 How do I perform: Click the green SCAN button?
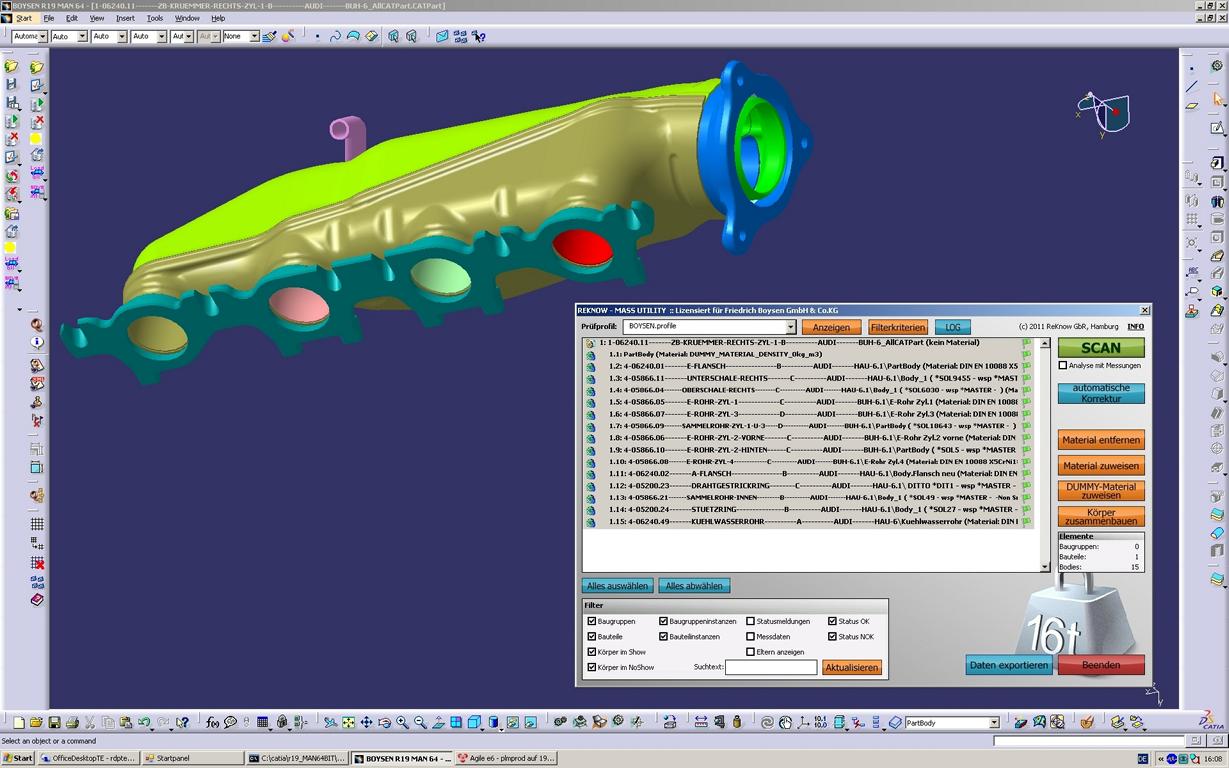pyautogui.click(x=1101, y=348)
